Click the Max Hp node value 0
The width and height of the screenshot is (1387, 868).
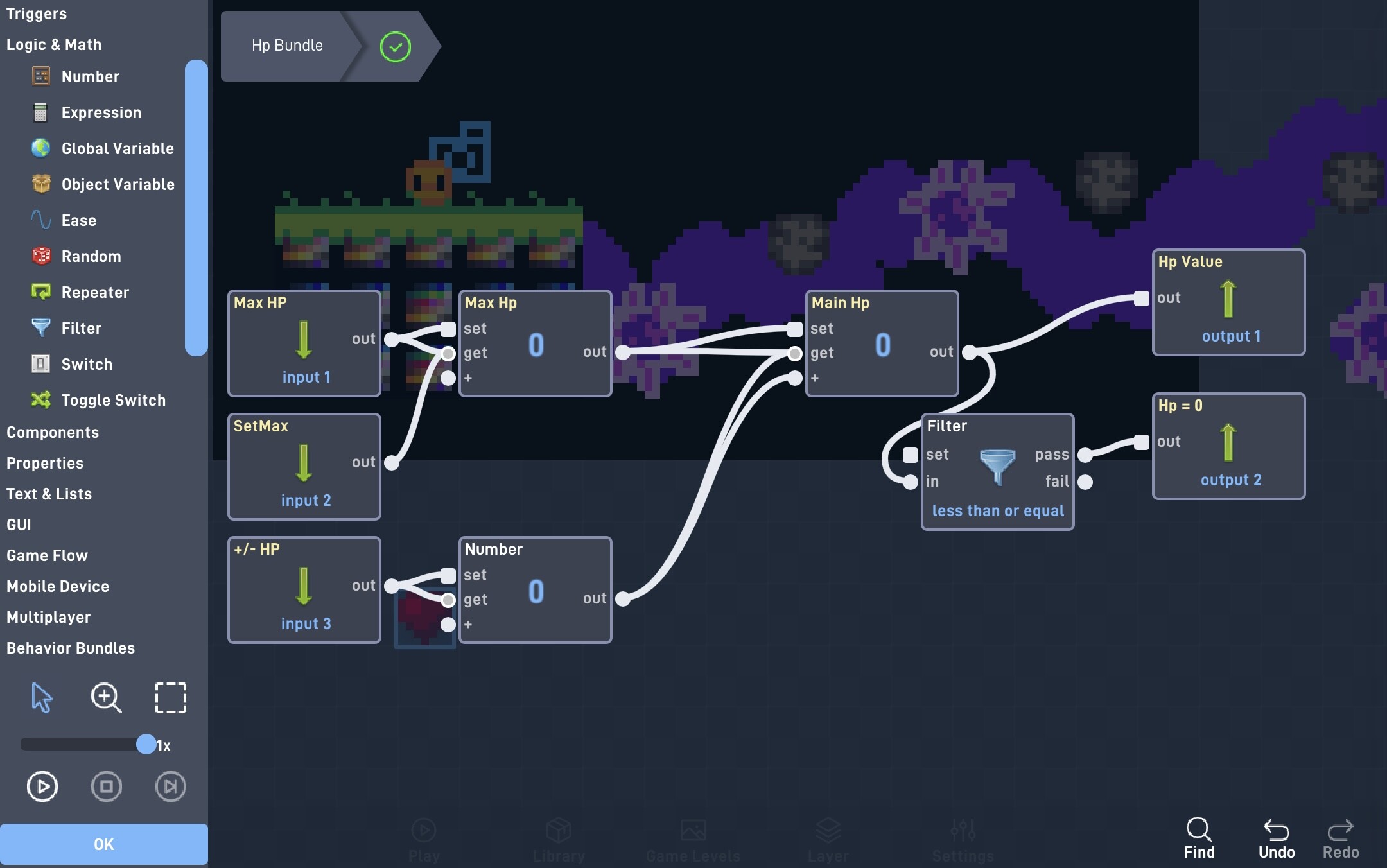pos(536,345)
